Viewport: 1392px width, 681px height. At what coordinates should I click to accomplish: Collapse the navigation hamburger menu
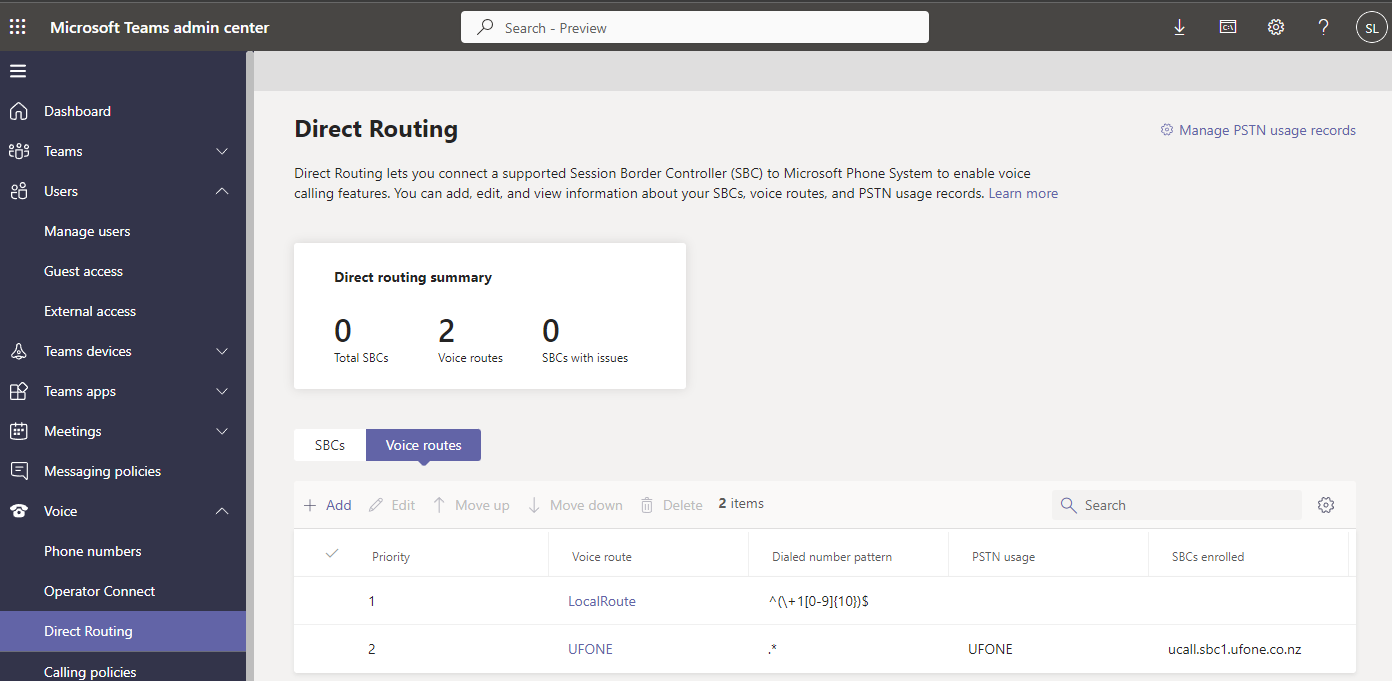18,71
